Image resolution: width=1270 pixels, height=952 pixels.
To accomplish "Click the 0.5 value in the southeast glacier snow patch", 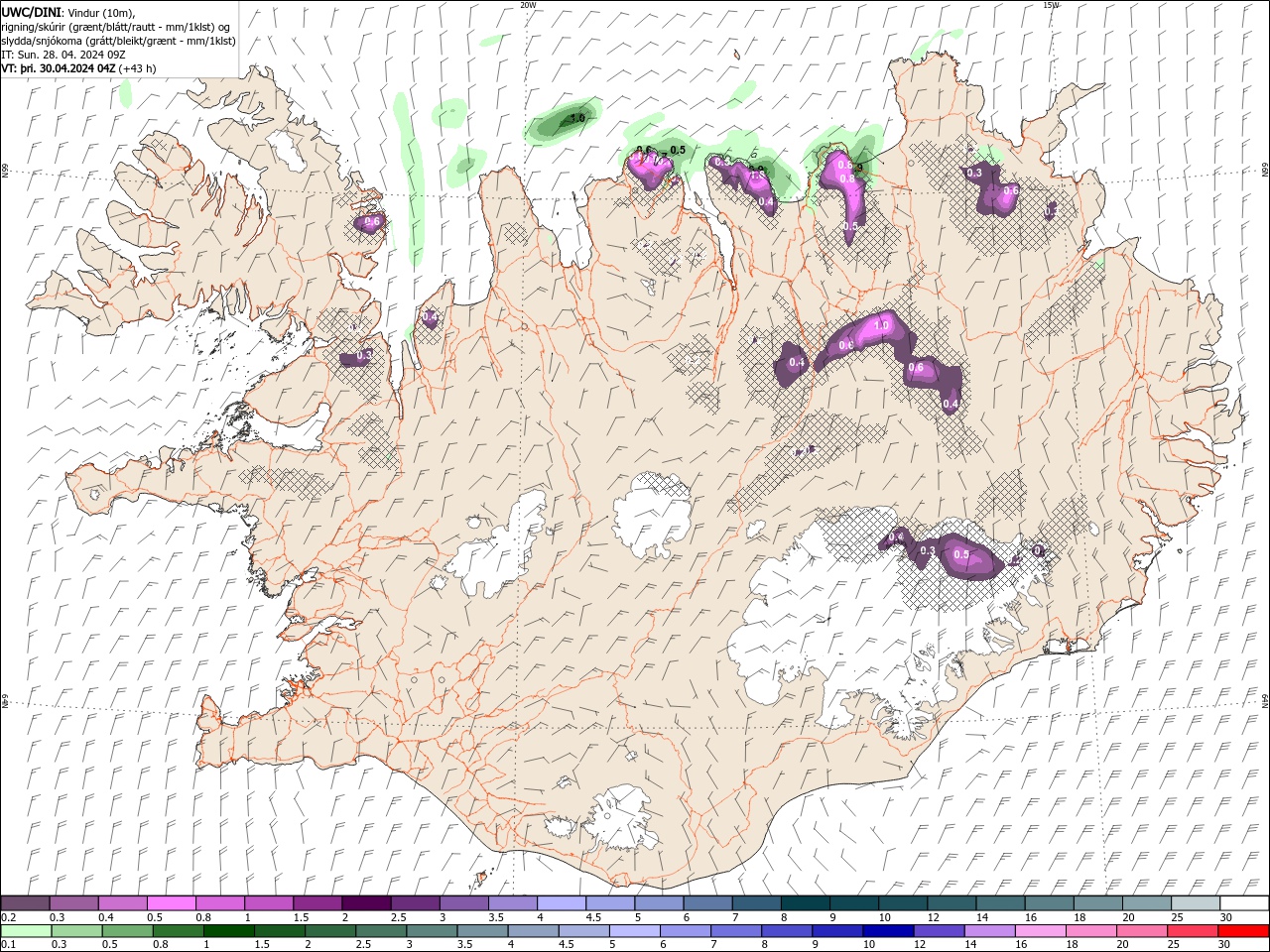I will [x=960, y=555].
